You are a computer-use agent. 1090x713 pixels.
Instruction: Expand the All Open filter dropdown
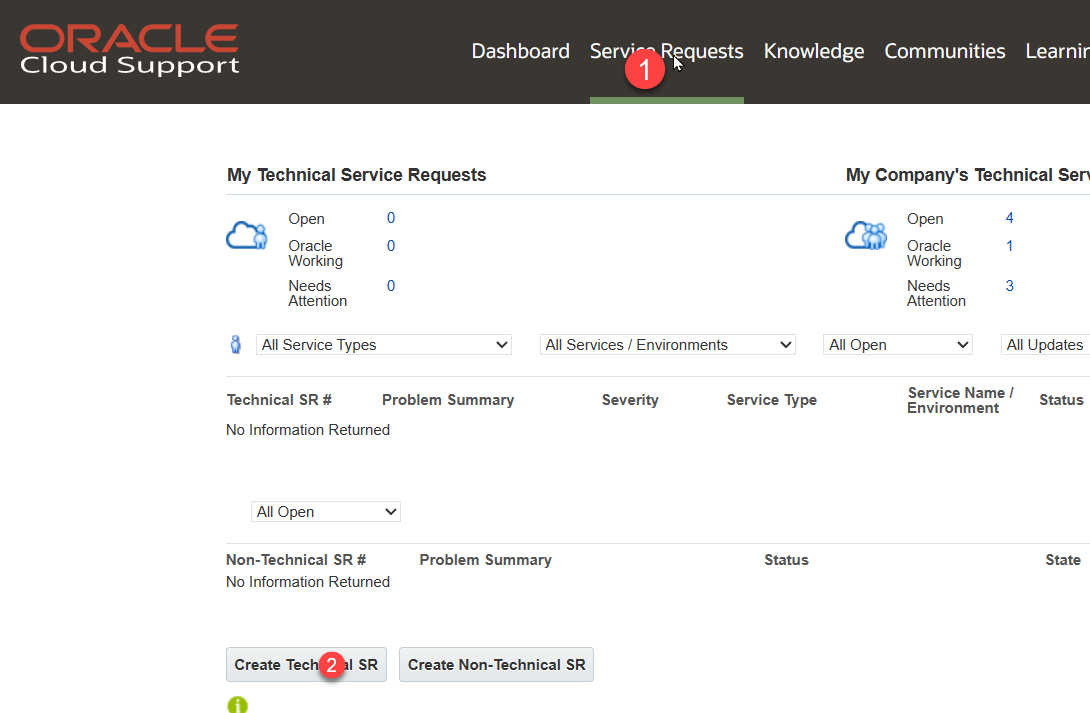[x=897, y=344]
